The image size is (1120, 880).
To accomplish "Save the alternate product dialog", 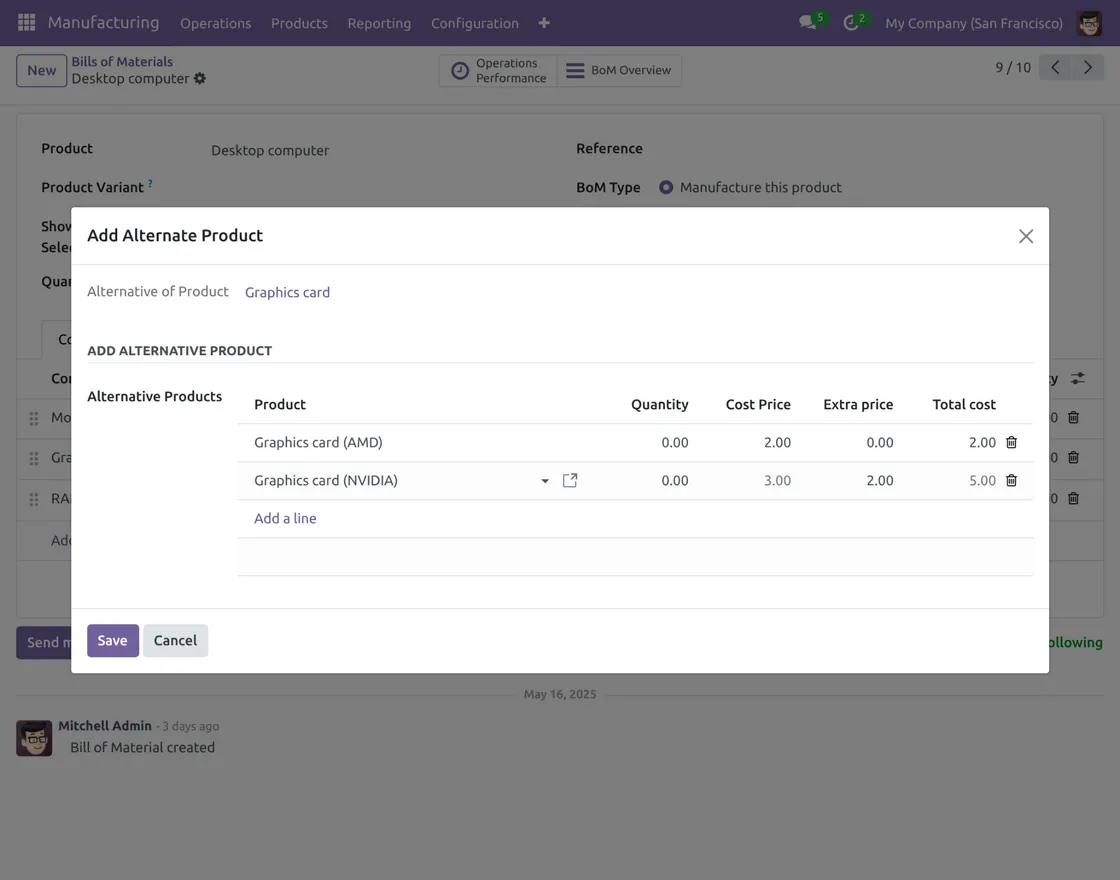I will [x=112, y=640].
